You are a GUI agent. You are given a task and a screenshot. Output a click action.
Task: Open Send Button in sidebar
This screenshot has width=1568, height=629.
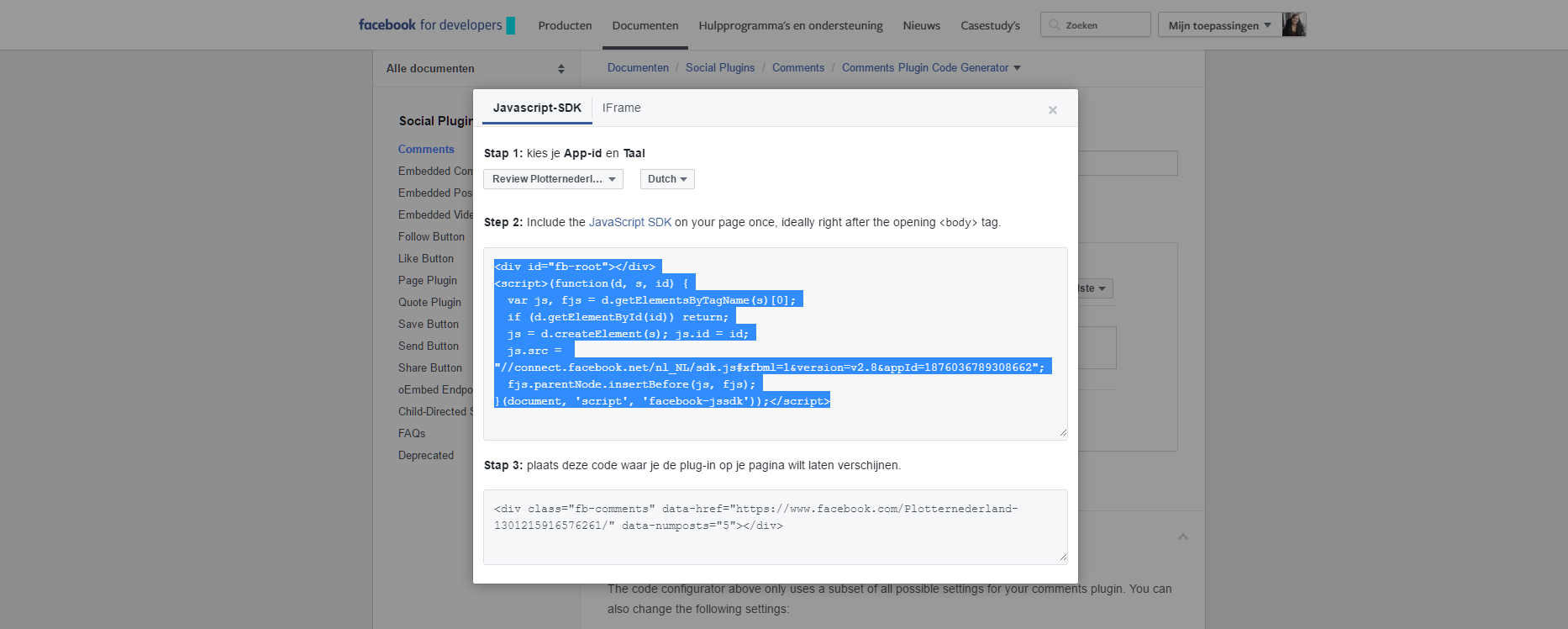tap(429, 346)
